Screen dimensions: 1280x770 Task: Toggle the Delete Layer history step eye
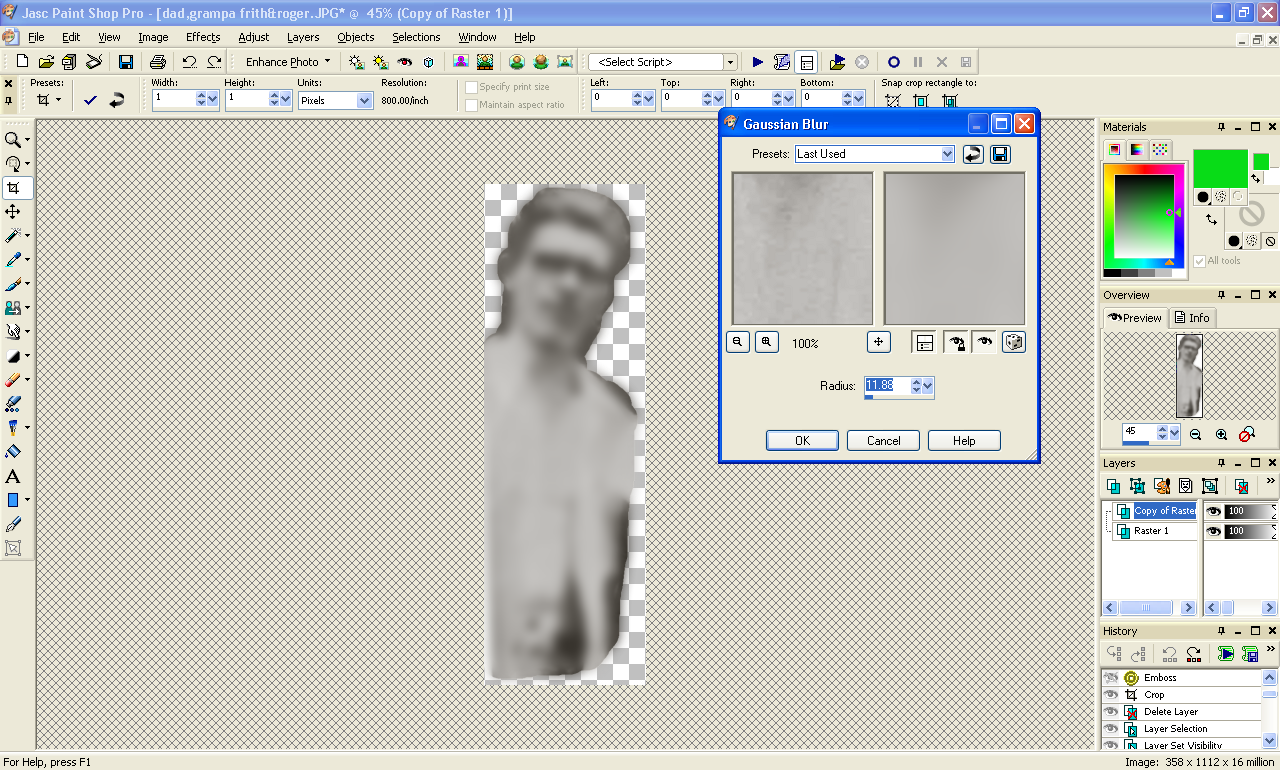point(1110,712)
